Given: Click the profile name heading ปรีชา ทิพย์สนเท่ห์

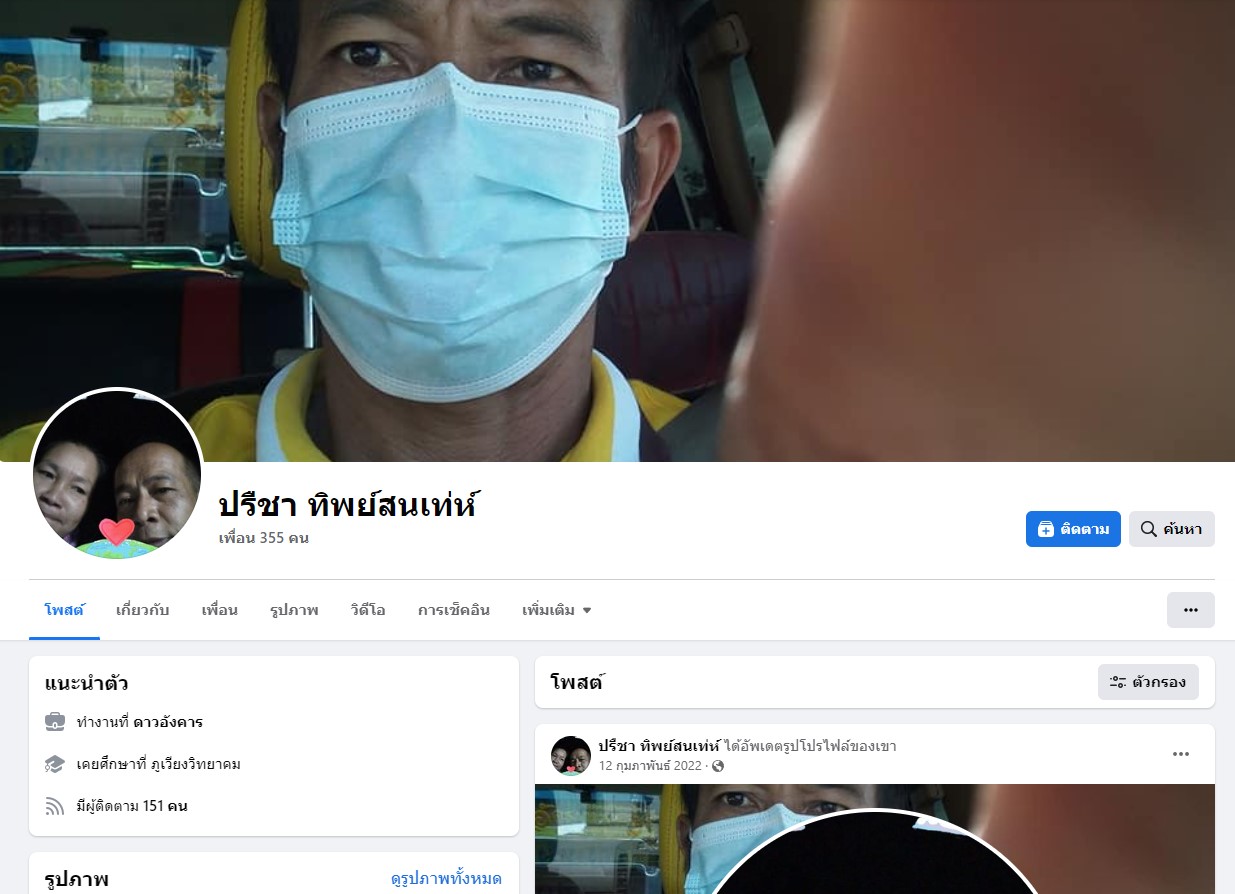Looking at the screenshot, I should point(347,504).
